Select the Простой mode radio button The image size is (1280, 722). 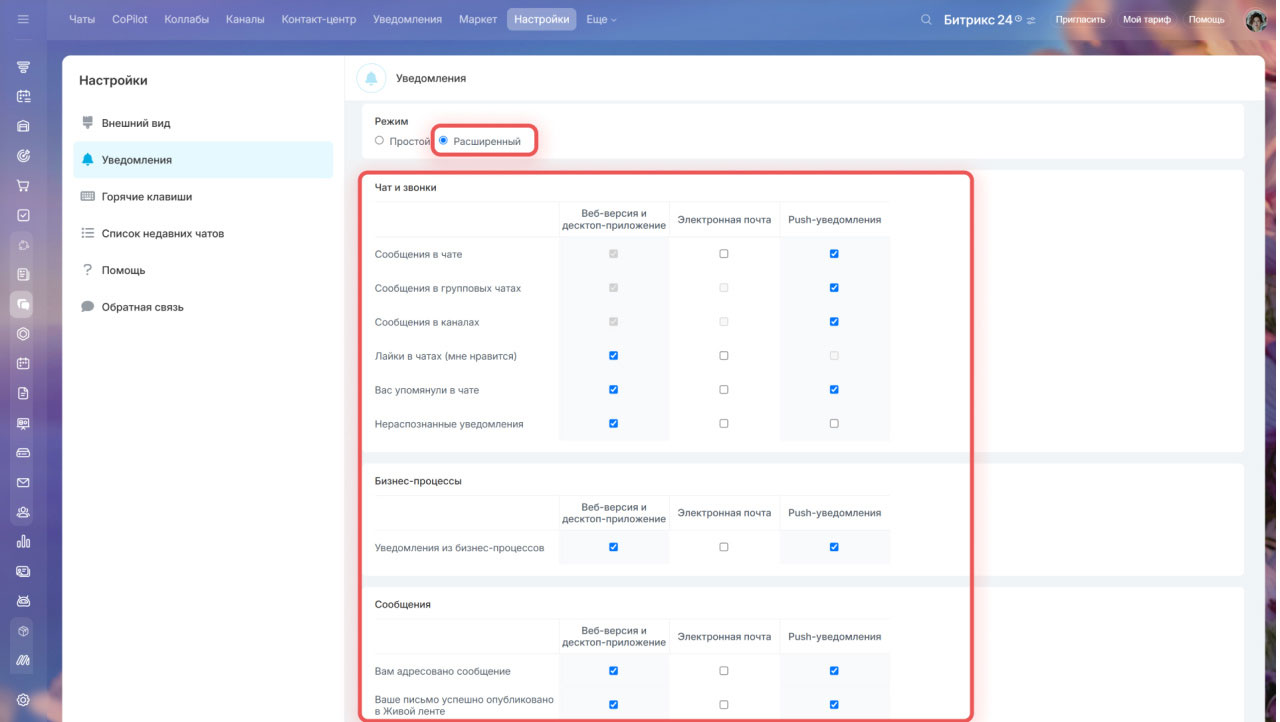[x=379, y=141]
